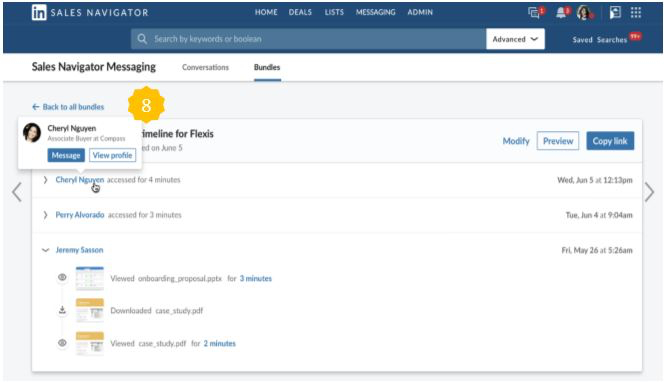Click eye icon beside Viewed case_study.pdf
The width and height of the screenshot is (664, 382).
62,343
